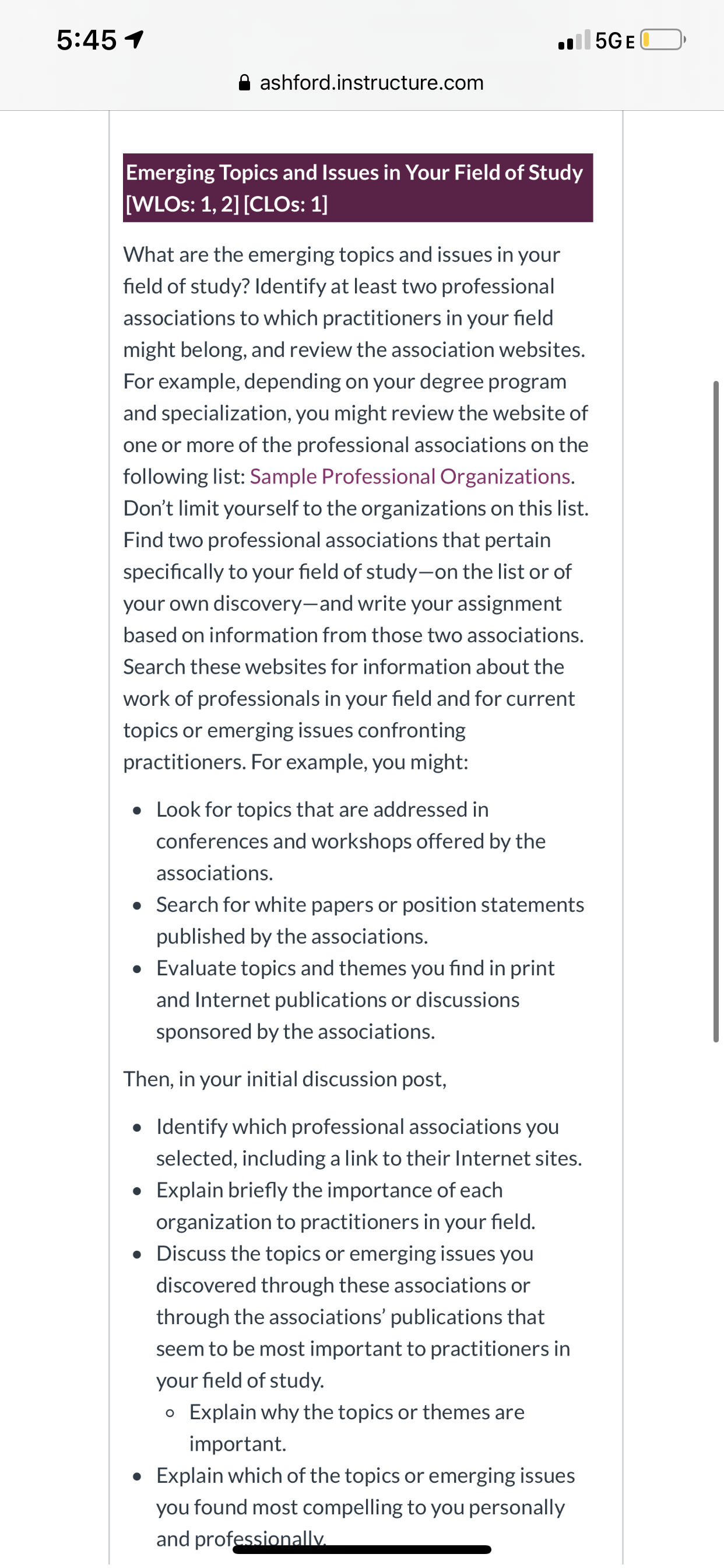Tap the location arrow icon in status bar
This screenshot has width=724, height=1568.
(x=134, y=40)
